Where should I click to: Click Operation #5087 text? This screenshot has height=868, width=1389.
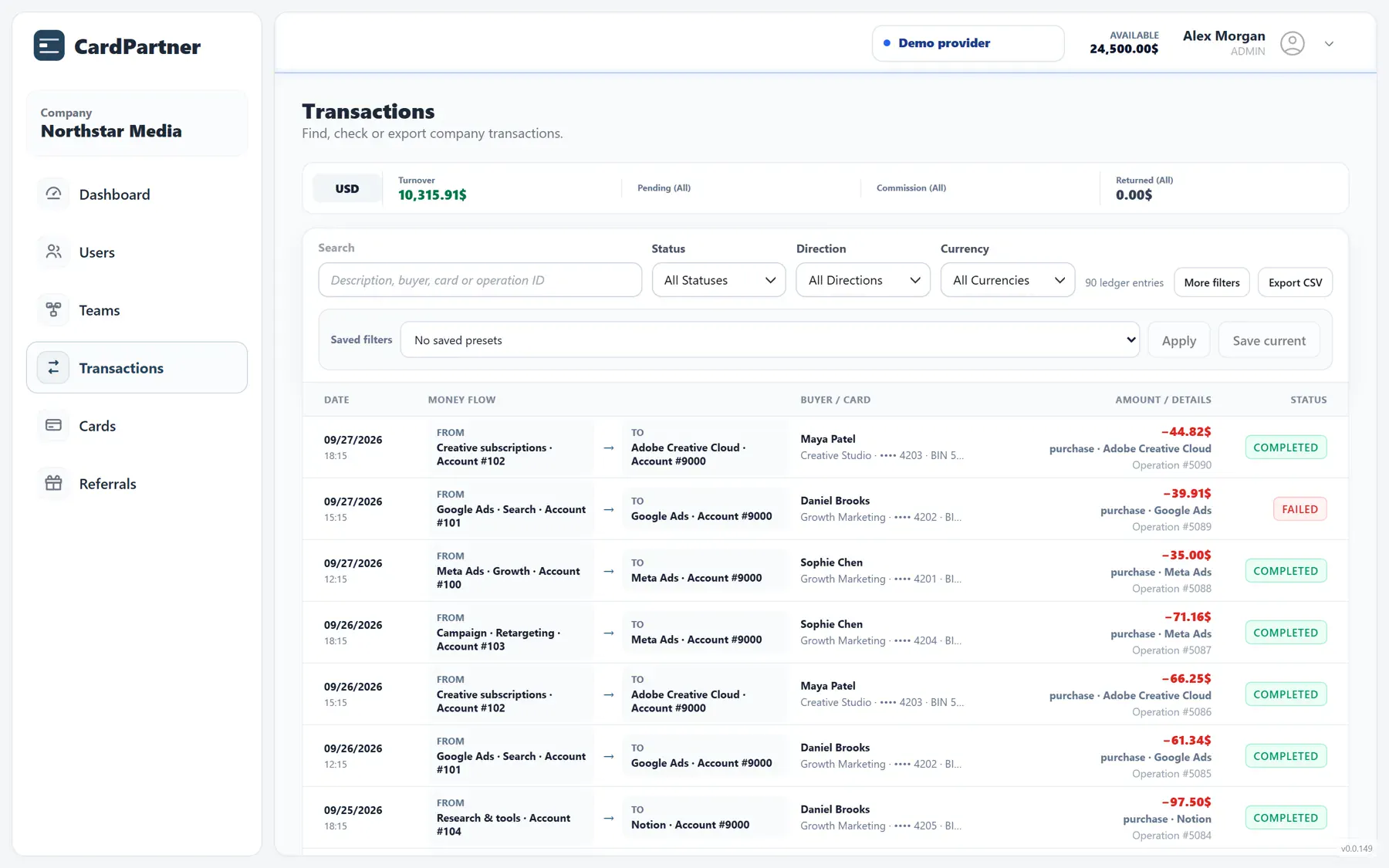coord(1171,650)
